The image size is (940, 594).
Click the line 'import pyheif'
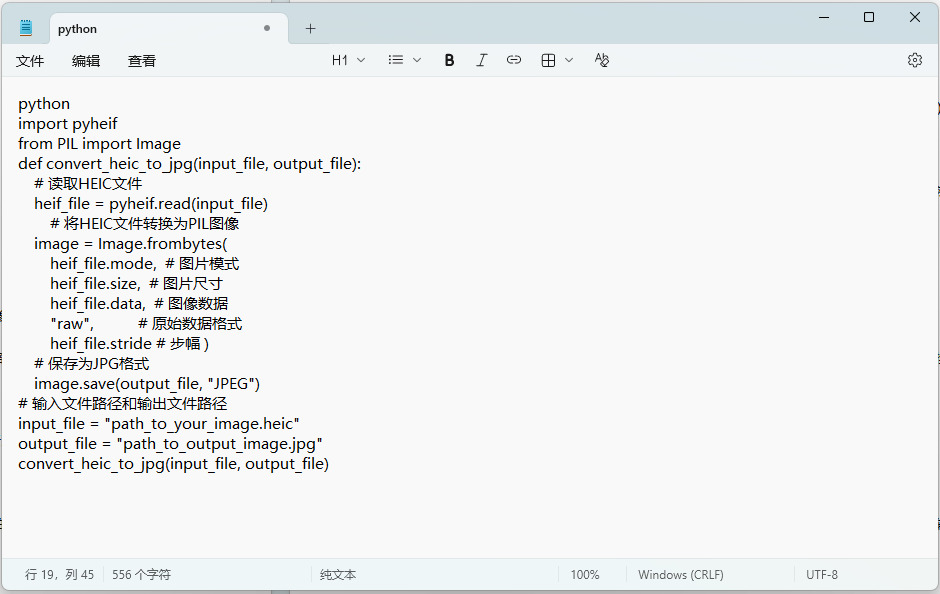[x=68, y=123]
